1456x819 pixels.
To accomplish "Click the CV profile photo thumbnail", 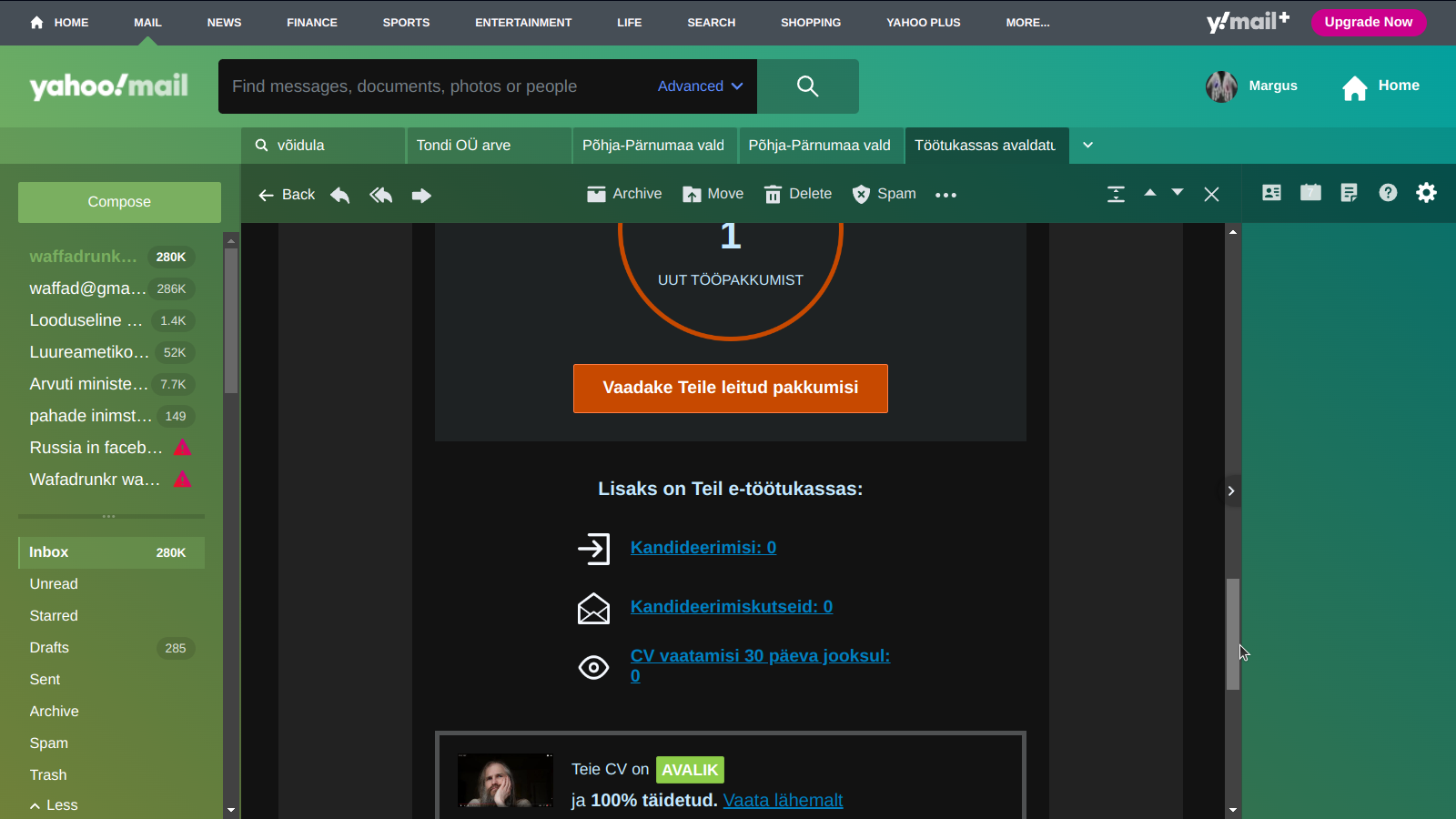I will click(x=505, y=781).
